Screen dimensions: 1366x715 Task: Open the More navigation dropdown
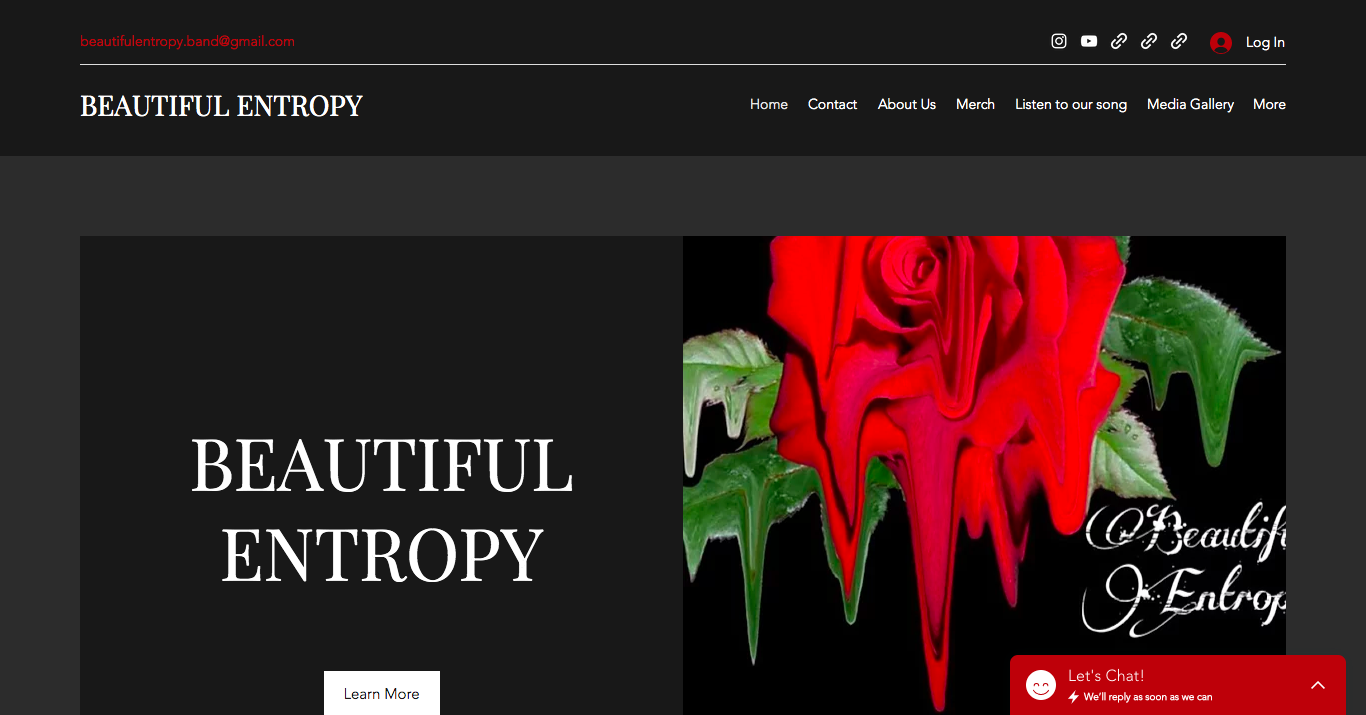(1269, 104)
